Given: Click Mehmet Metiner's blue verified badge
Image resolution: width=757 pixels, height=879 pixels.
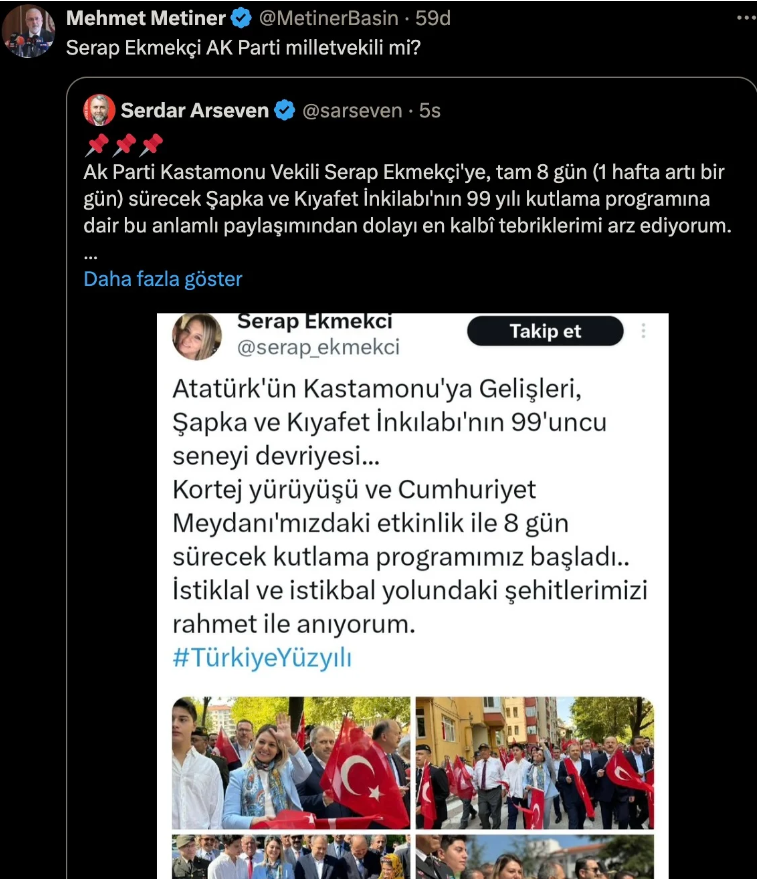Looking at the screenshot, I should click(242, 18).
